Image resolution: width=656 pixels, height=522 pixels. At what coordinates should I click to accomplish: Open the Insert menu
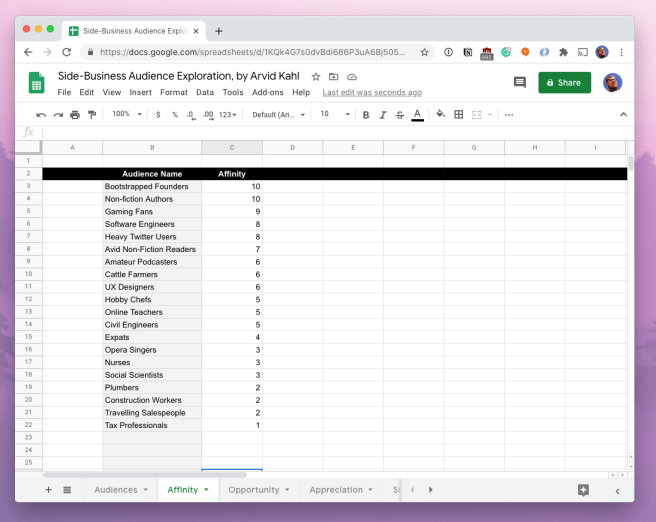[140, 92]
